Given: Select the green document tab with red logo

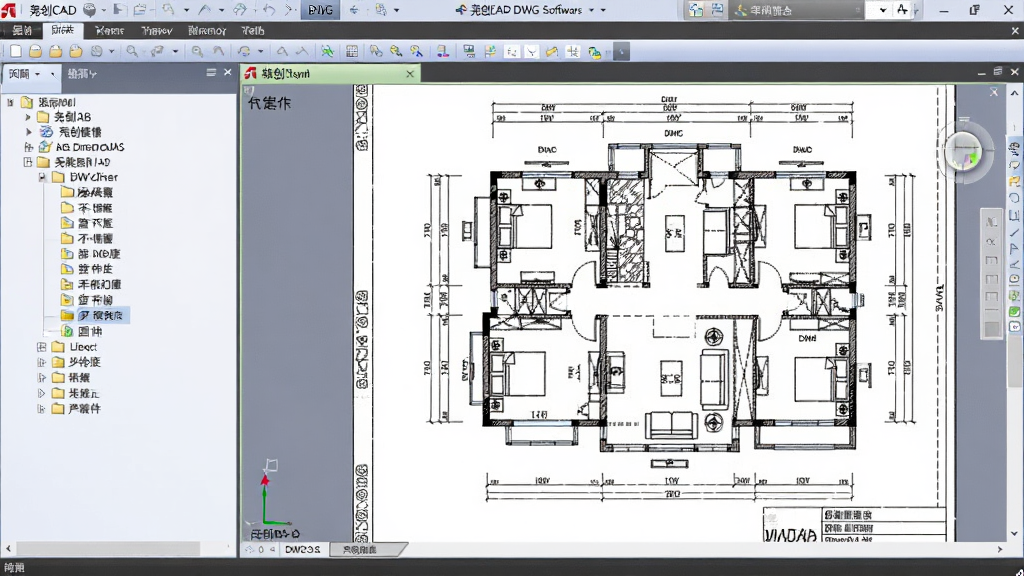Looking at the screenshot, I should [330, 74].
